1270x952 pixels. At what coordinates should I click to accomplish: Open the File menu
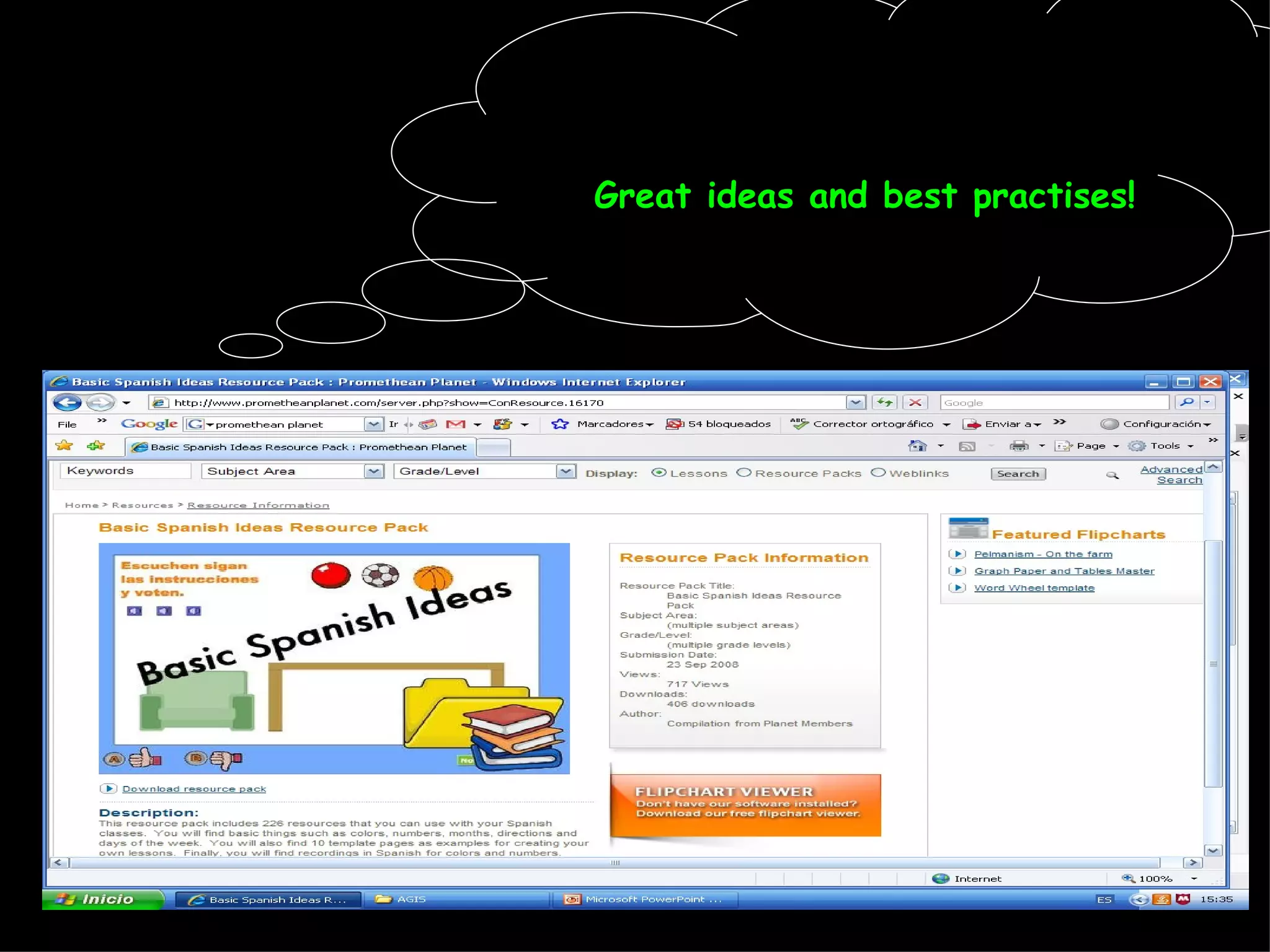67,425
